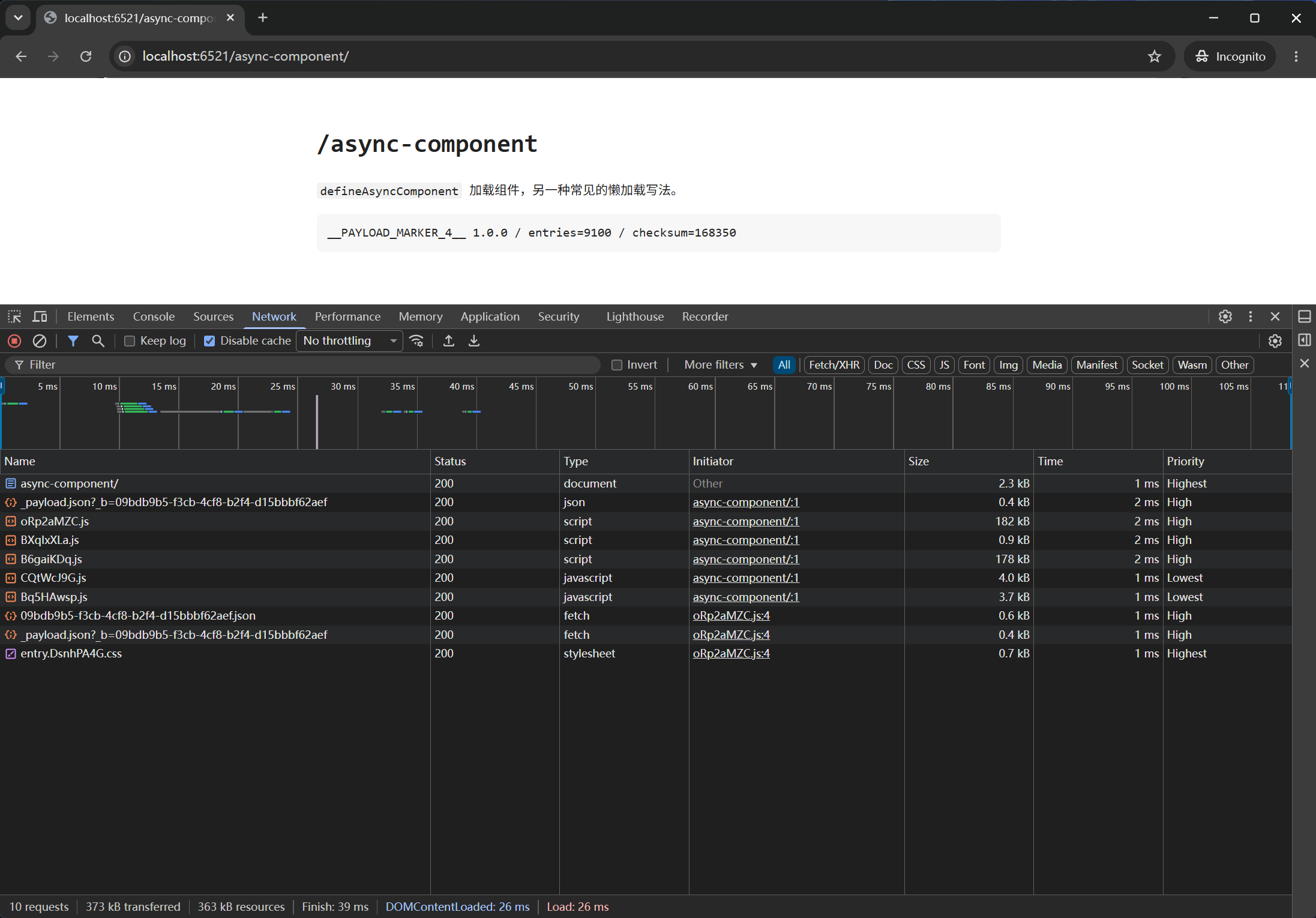Screen dimensions: 1316x918
Task: Open a new browser tab
Action: [262, 18]
